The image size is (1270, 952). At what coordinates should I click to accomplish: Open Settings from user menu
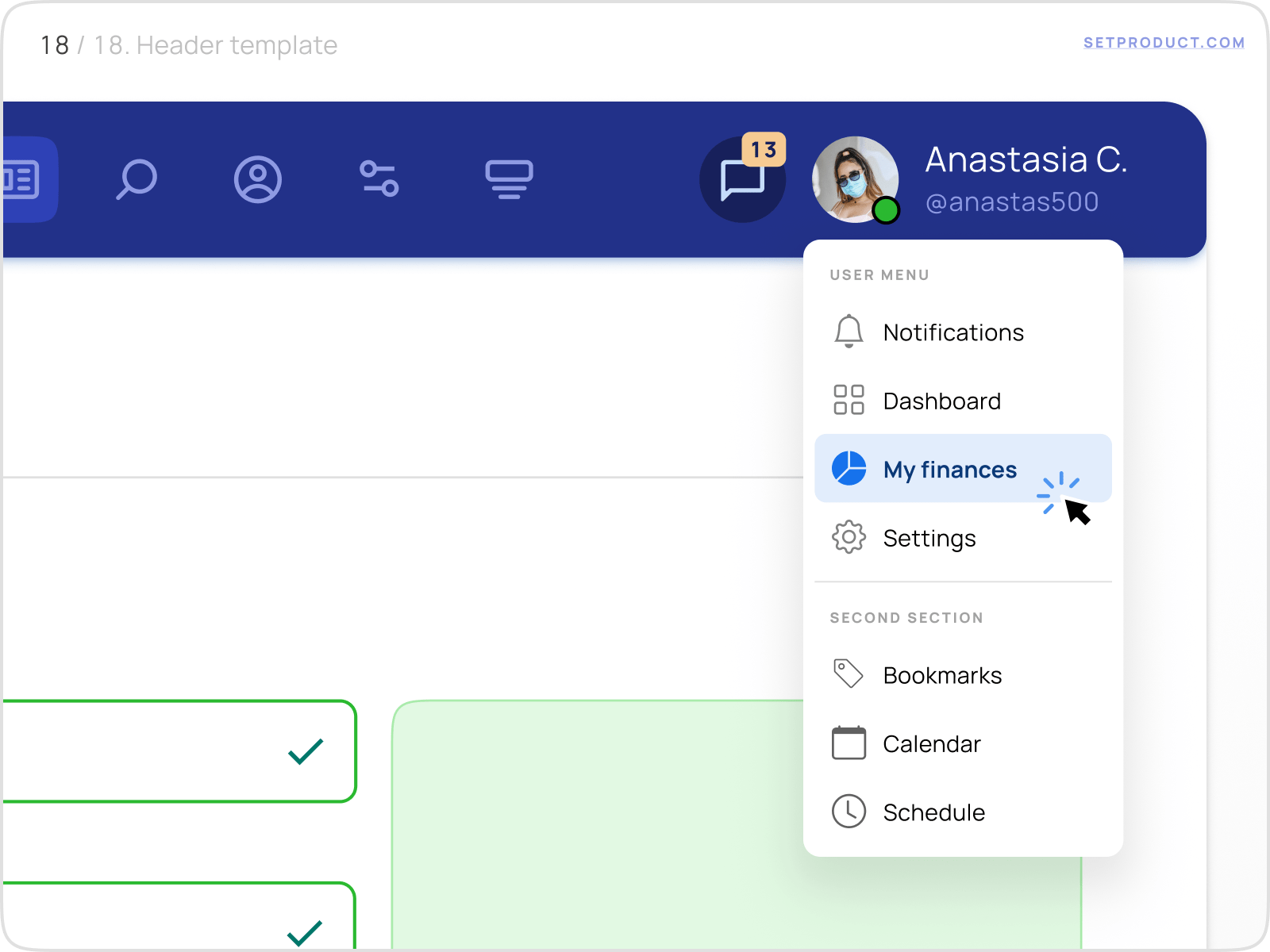click(x=963, y=538)
